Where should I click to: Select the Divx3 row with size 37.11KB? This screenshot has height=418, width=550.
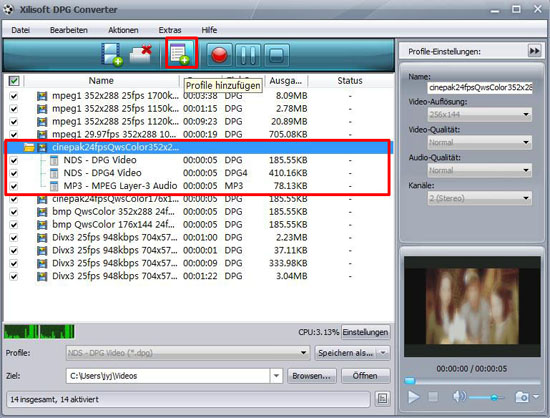(198, 250)
